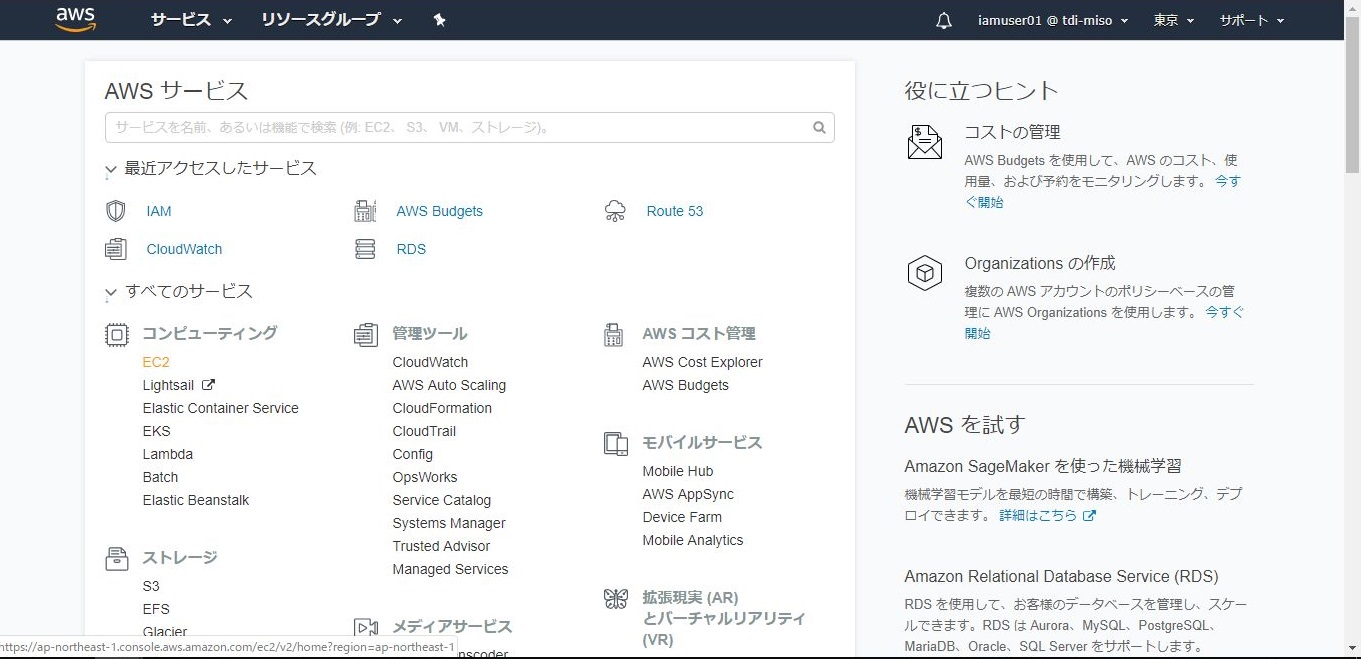Collapse the 最近アクセスしたサービス section
Viewport: 1361px width, 659px height.
(x=111, y=170)
